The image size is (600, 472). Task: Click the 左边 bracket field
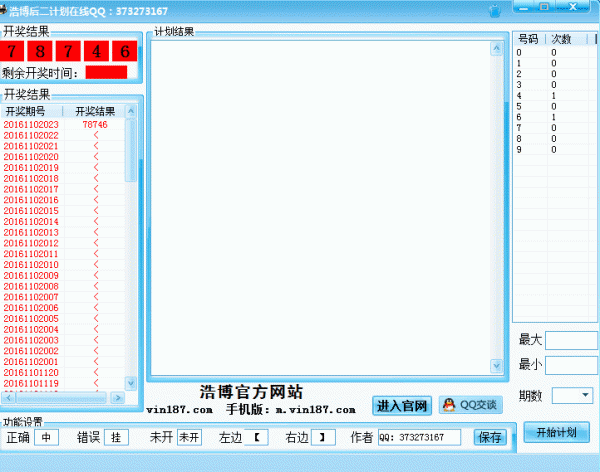(x=256, y=438)
